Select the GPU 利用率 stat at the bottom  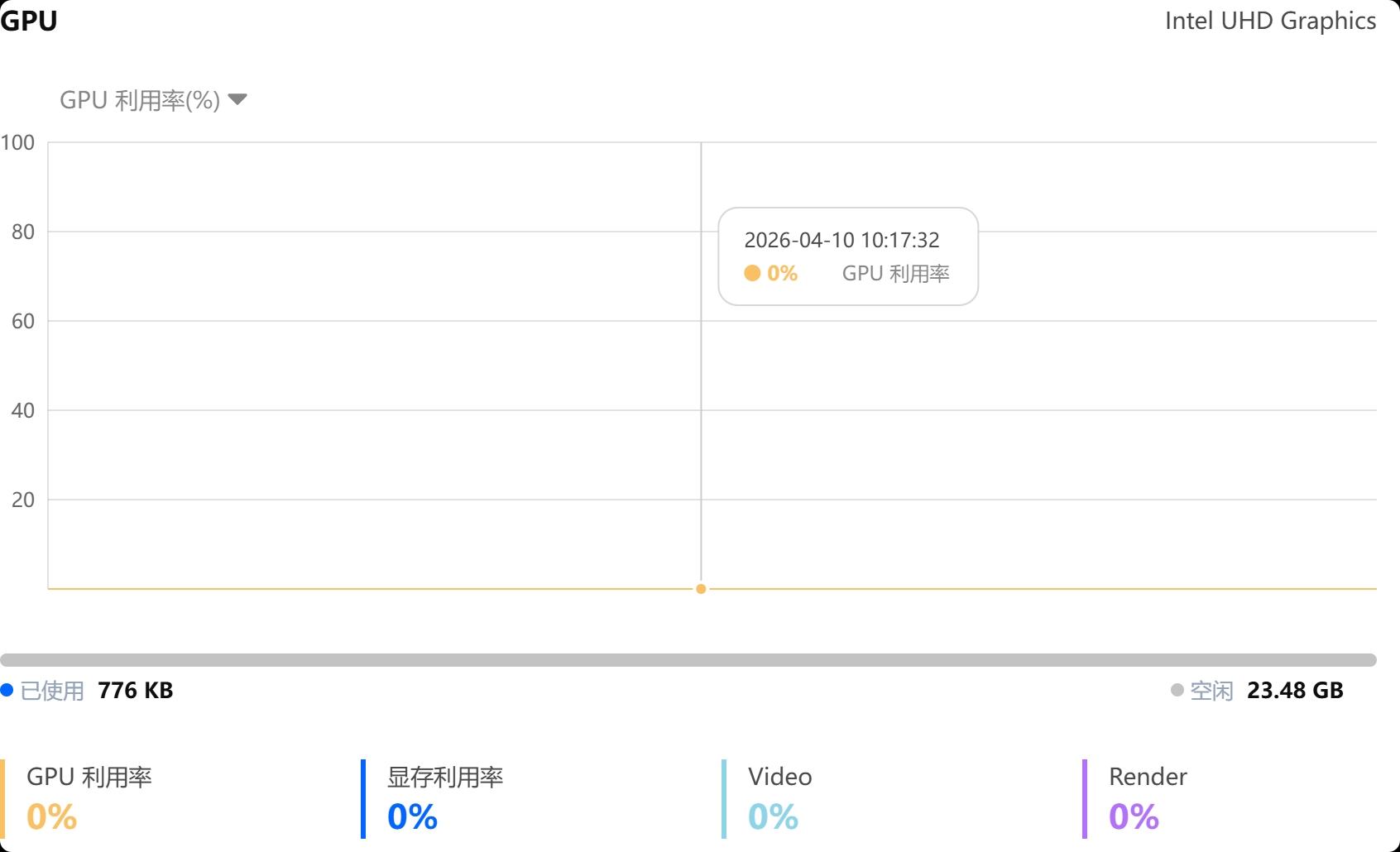point(89,777)
